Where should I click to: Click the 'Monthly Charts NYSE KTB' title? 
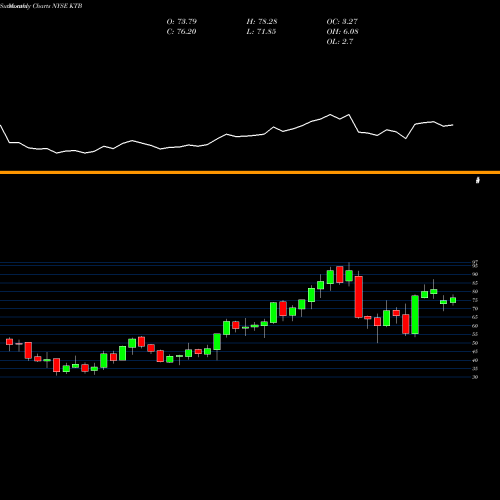click(44, 6)
